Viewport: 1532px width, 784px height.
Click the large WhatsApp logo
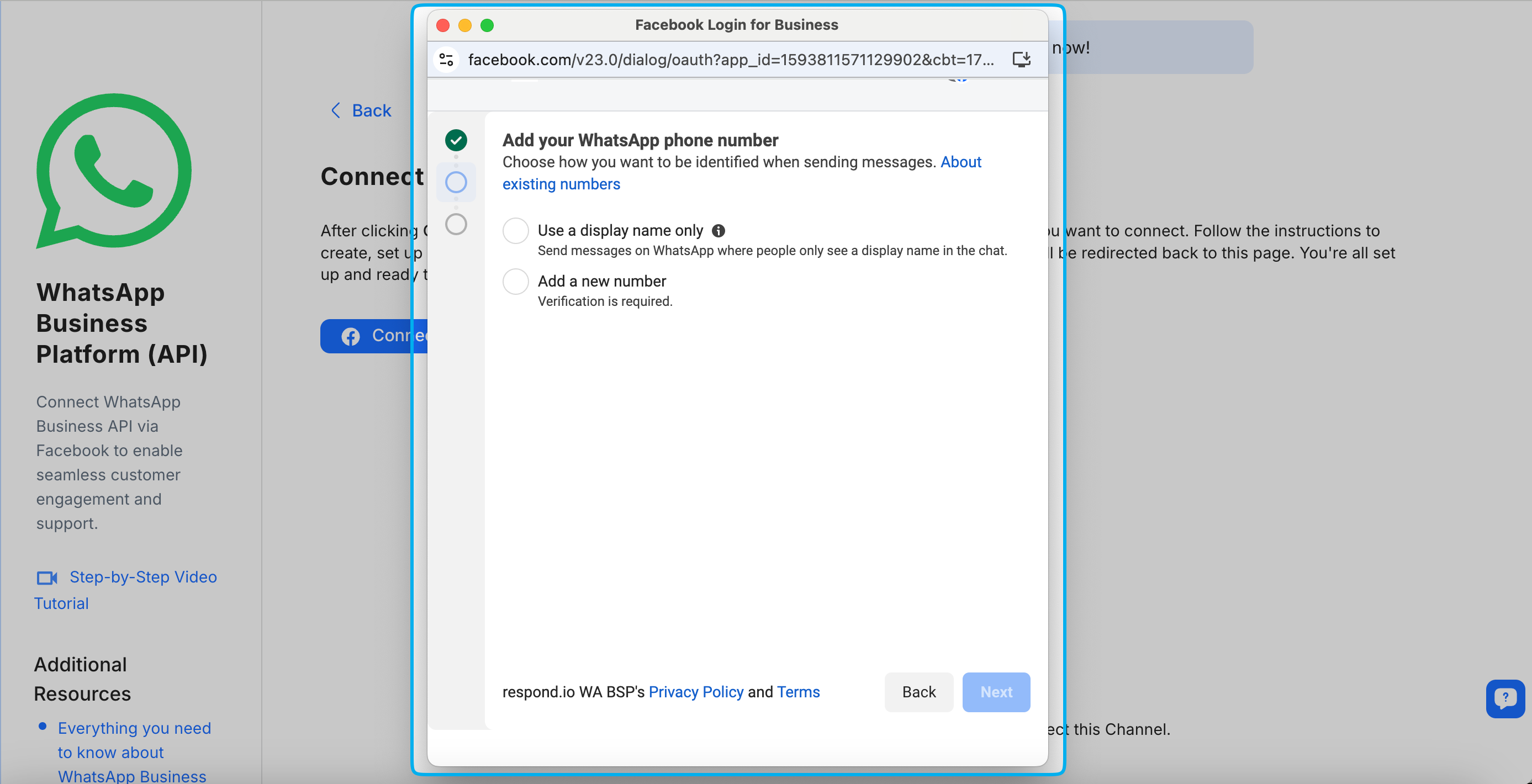tap(114, 171)
